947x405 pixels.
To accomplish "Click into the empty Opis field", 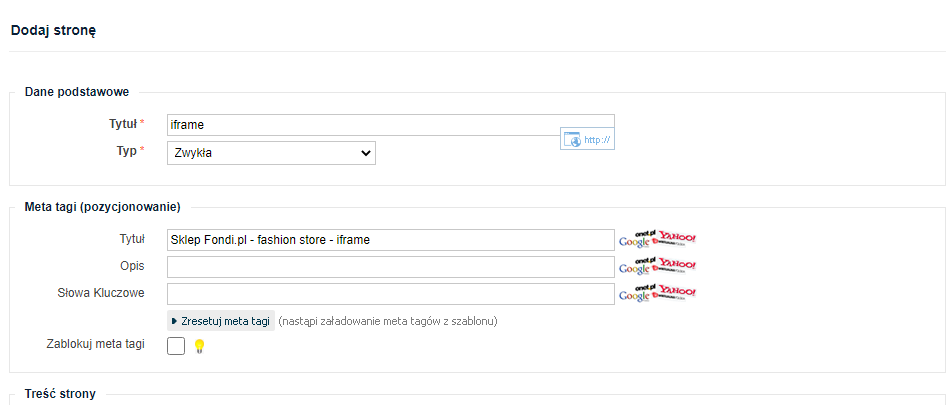I will click(390, 267).
